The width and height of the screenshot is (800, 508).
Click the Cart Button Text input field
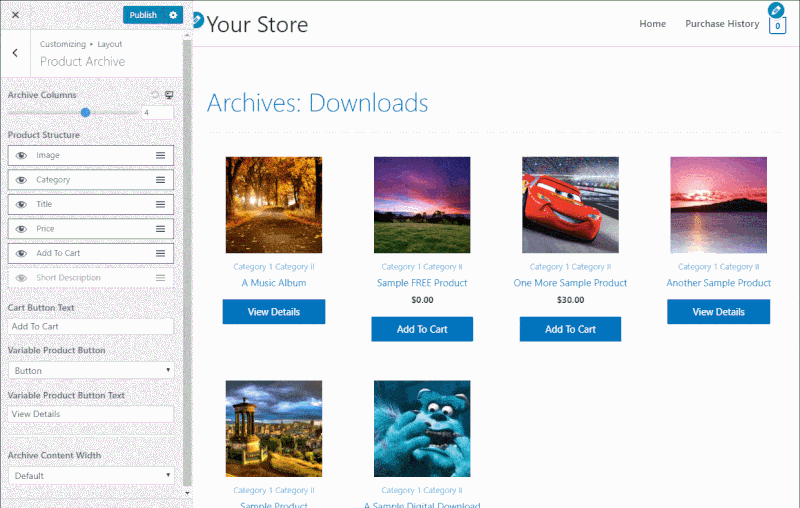(91, 326)
